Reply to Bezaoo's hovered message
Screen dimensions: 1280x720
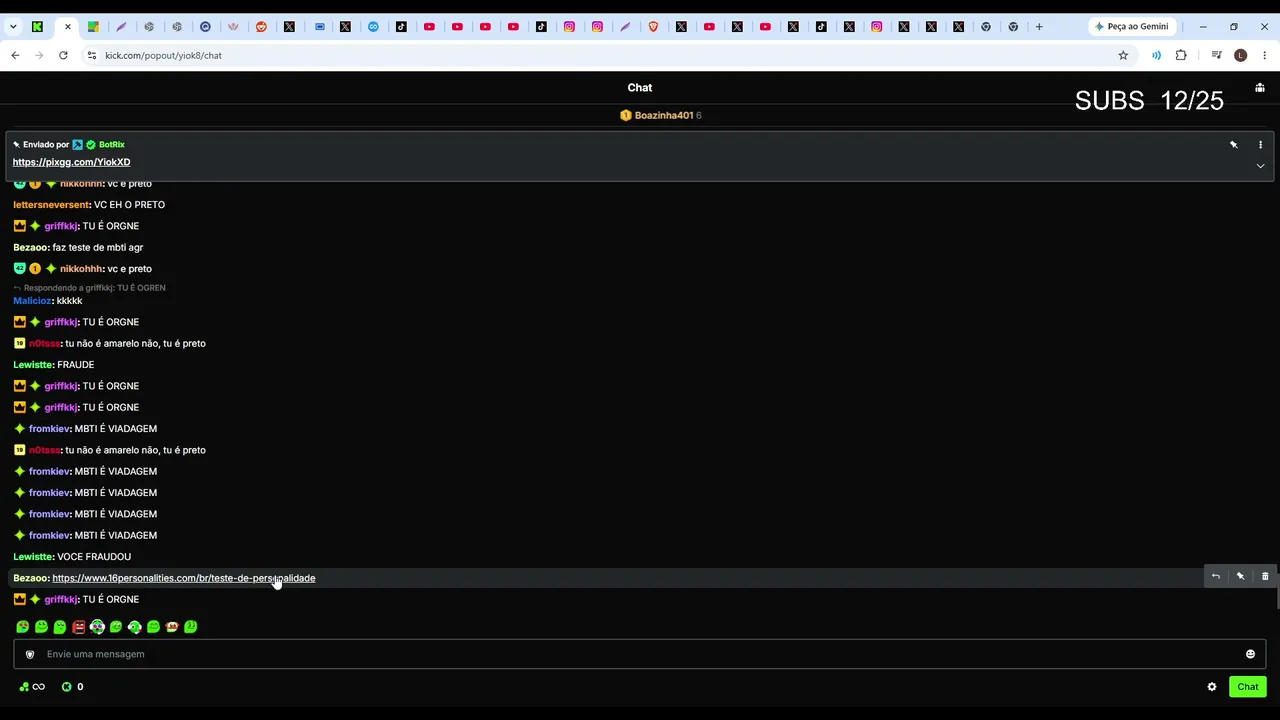(x=1215, y=577)
